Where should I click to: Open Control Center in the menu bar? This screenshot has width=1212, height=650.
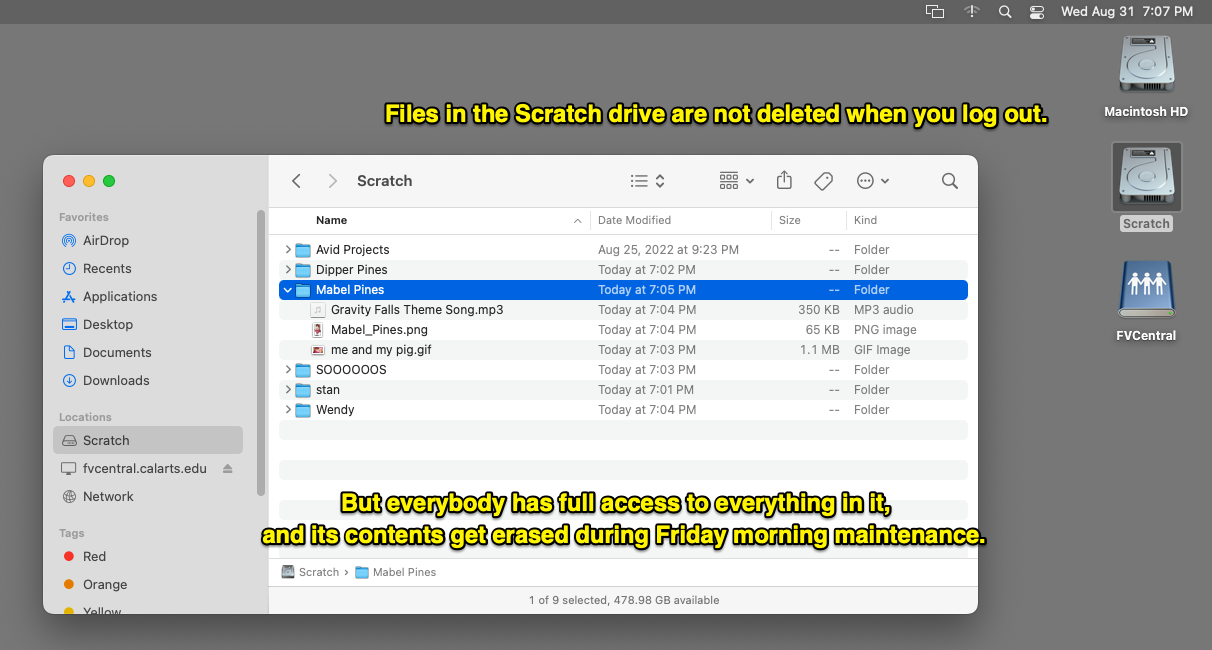(x=1036, y=12)
